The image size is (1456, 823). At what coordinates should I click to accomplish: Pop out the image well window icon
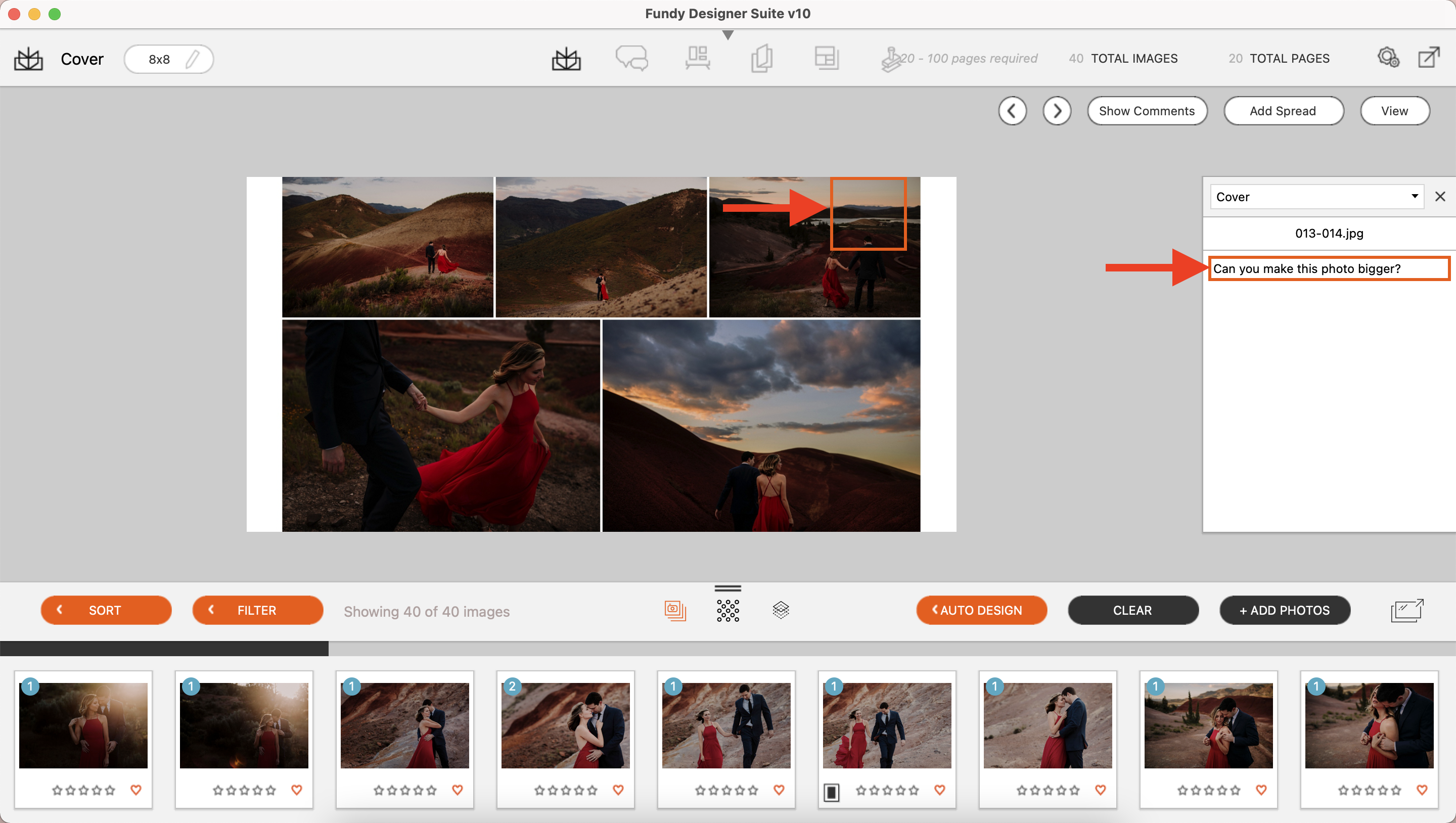(1407, 611)
